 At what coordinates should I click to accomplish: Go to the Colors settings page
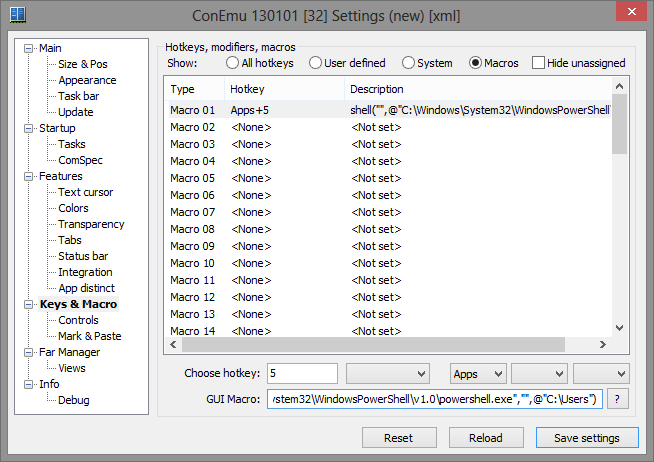click(73, 208)
